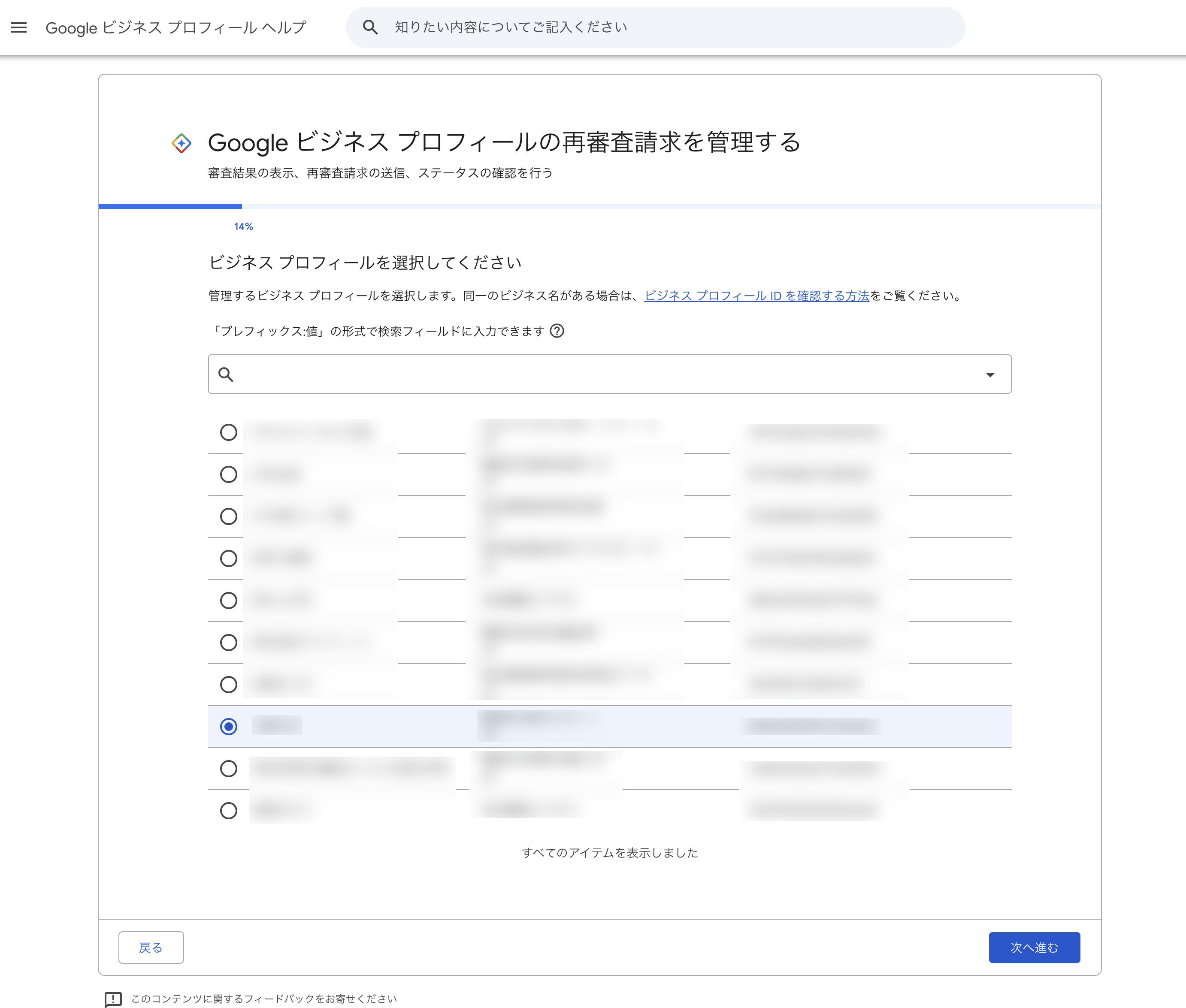Select the second business profile radio button
This screenshot has height=1008, width=1186.
click(x=229, y=474)
